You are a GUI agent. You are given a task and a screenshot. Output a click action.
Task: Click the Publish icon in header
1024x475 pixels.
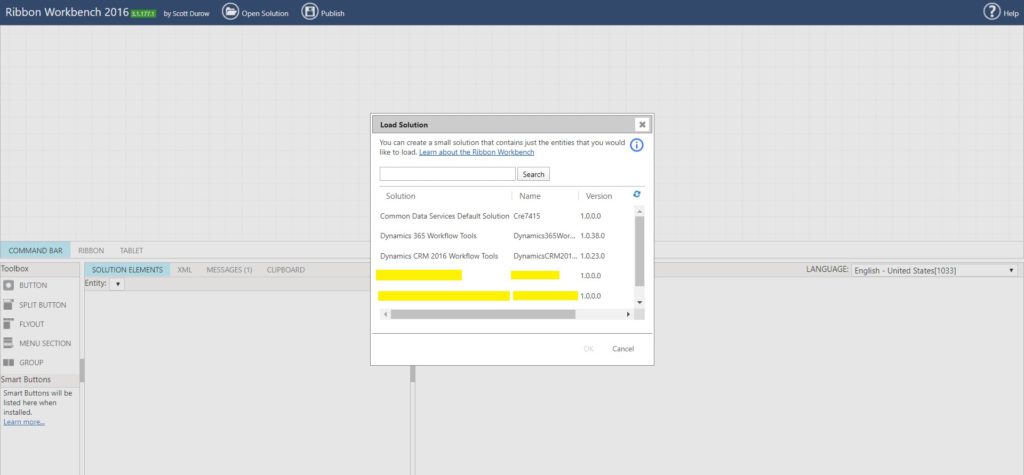tap(310, 11)
